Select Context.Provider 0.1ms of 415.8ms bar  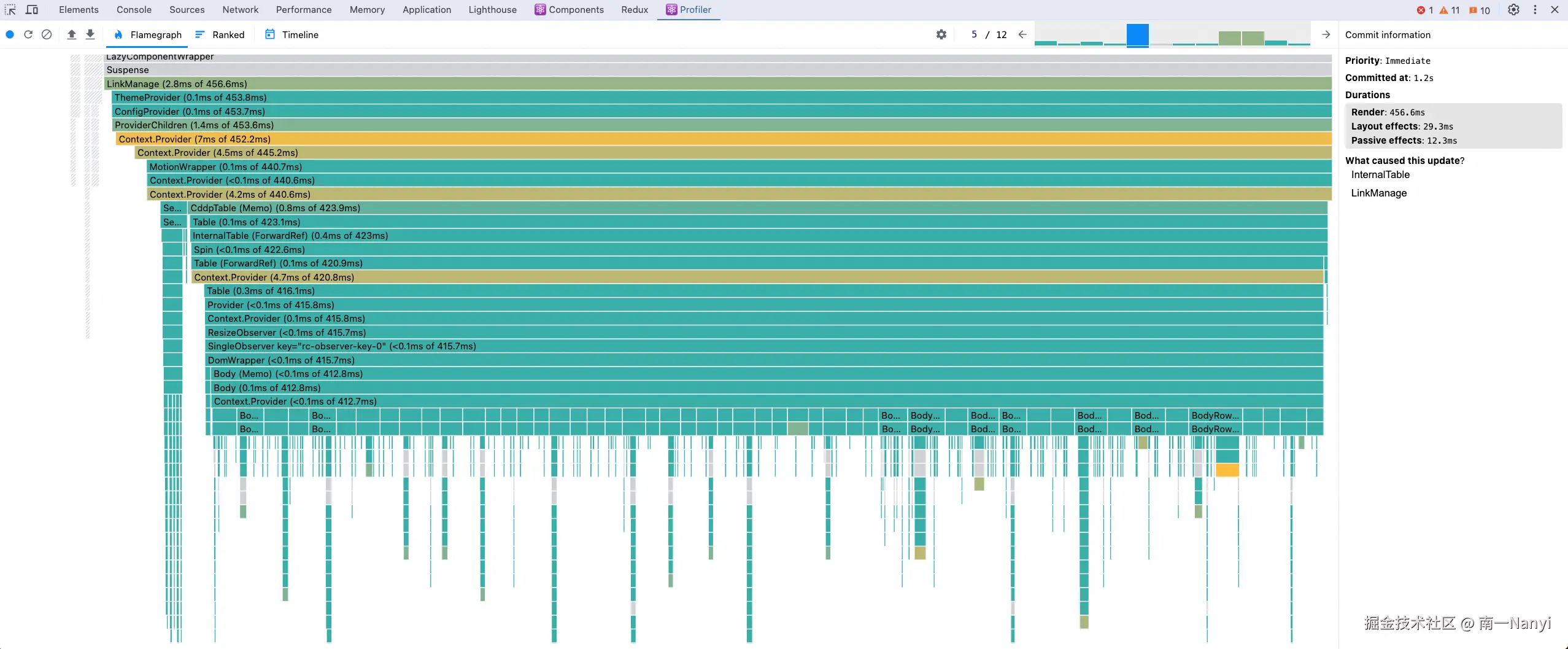click(764, 319)
